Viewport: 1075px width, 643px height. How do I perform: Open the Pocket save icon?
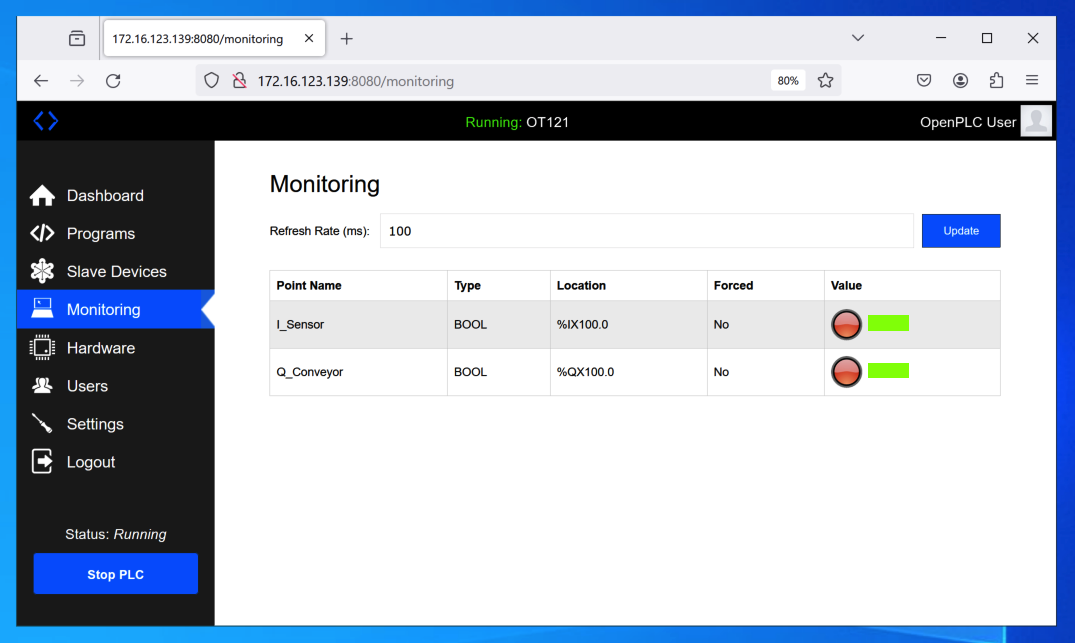[924, 80]
